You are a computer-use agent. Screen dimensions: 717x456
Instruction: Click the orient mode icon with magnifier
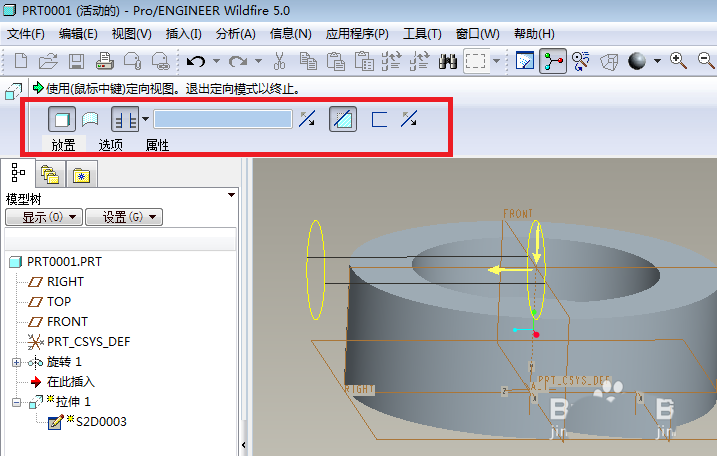(581, 61)
